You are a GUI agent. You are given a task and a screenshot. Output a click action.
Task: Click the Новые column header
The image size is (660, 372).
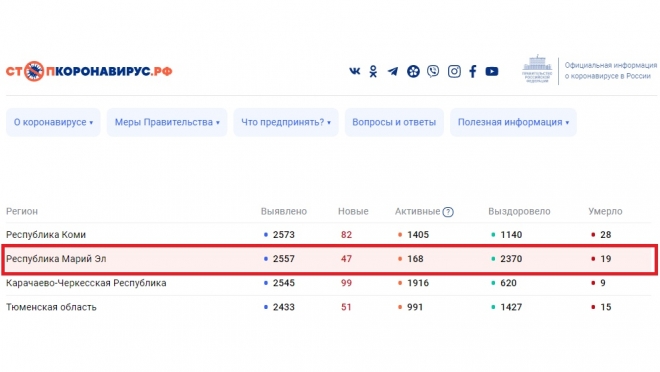click(x=353, y=211)
